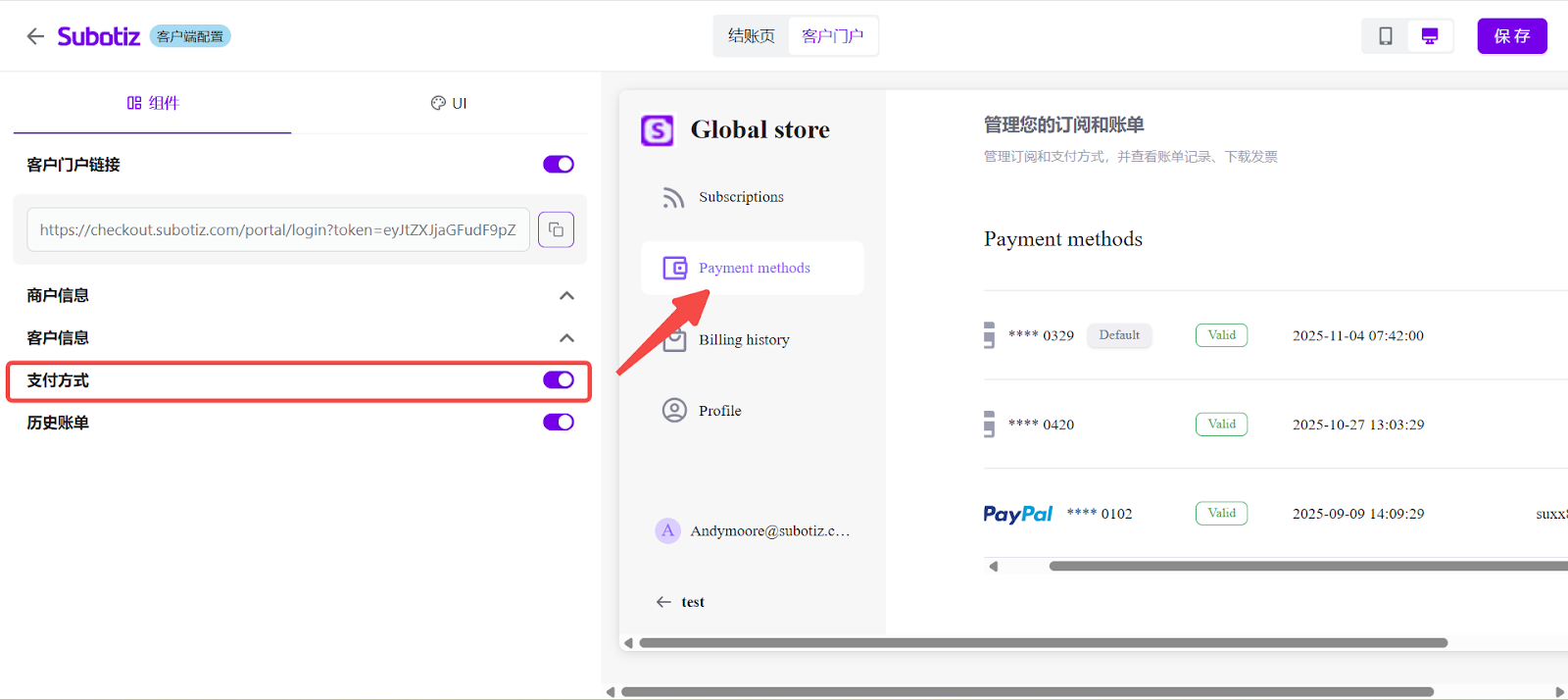
Task: Click the Global store logo icon
Action: (657, 129)
